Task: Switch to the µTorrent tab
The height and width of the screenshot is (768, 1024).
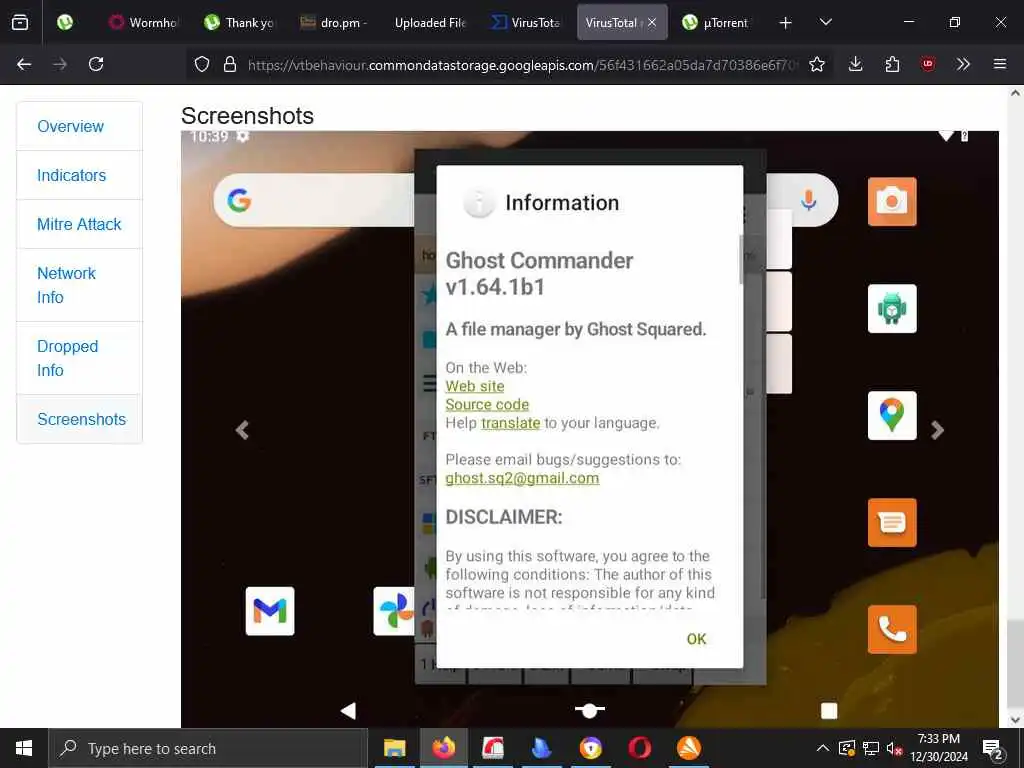Action: click(x=716, y=22)
